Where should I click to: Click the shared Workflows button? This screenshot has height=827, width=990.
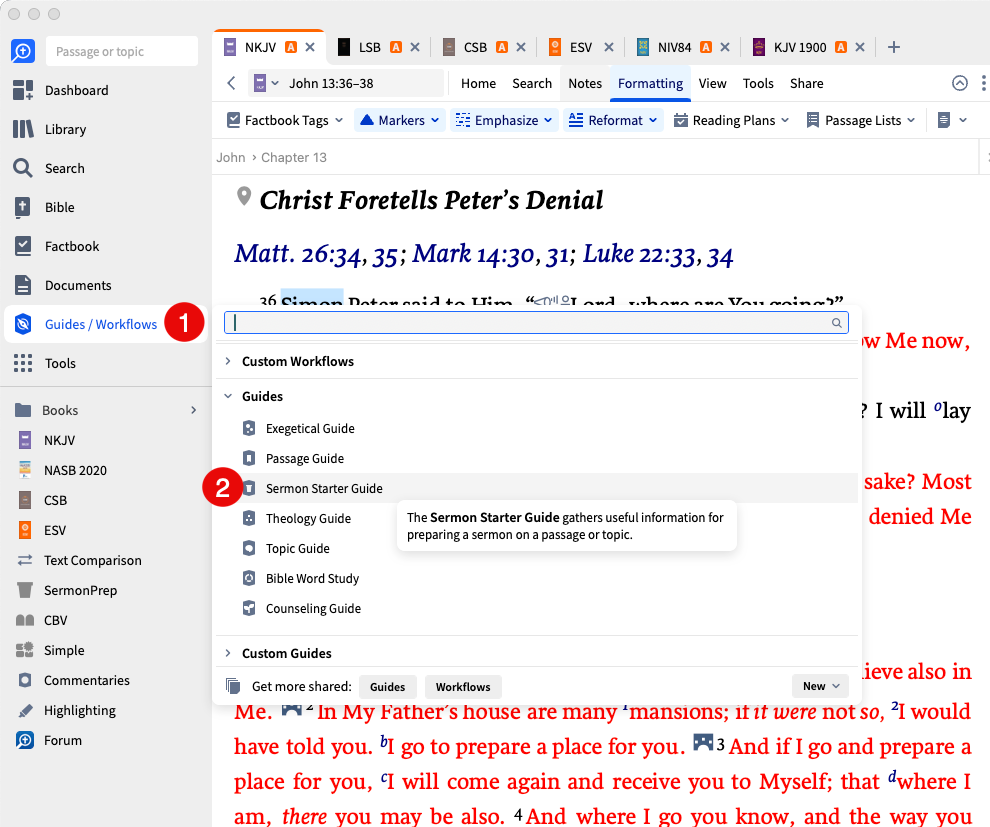pos(463,687)
